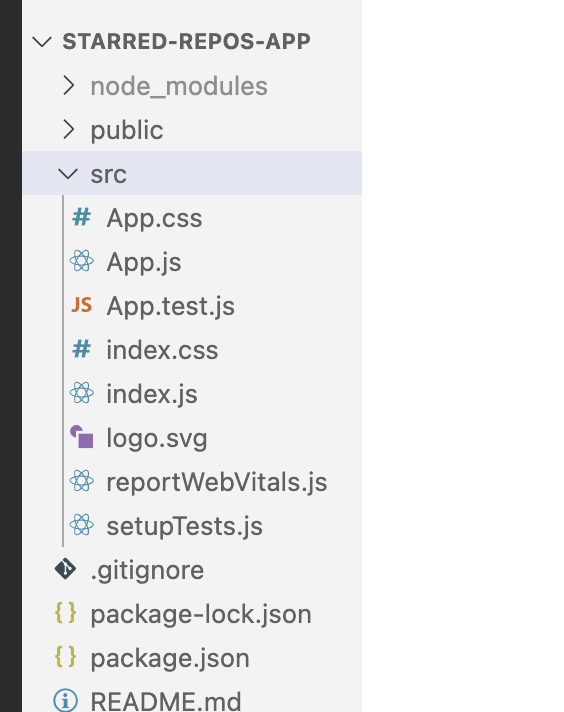This screenshot has height=712, width=564.
Task: Expand the public folder chevron
Action: pos(69,129)
